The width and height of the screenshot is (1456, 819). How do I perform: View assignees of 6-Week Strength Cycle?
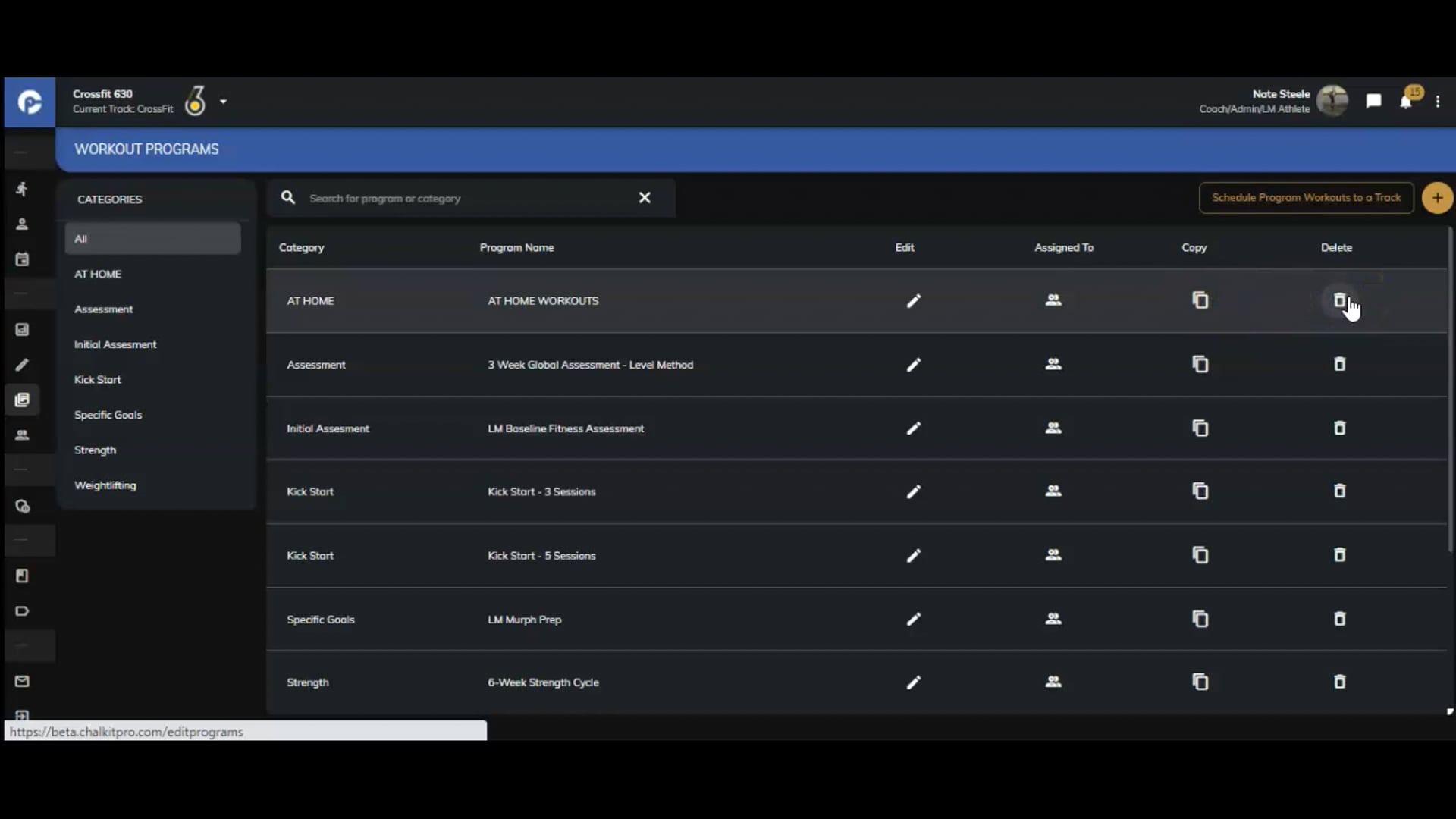coord(1053,682)
